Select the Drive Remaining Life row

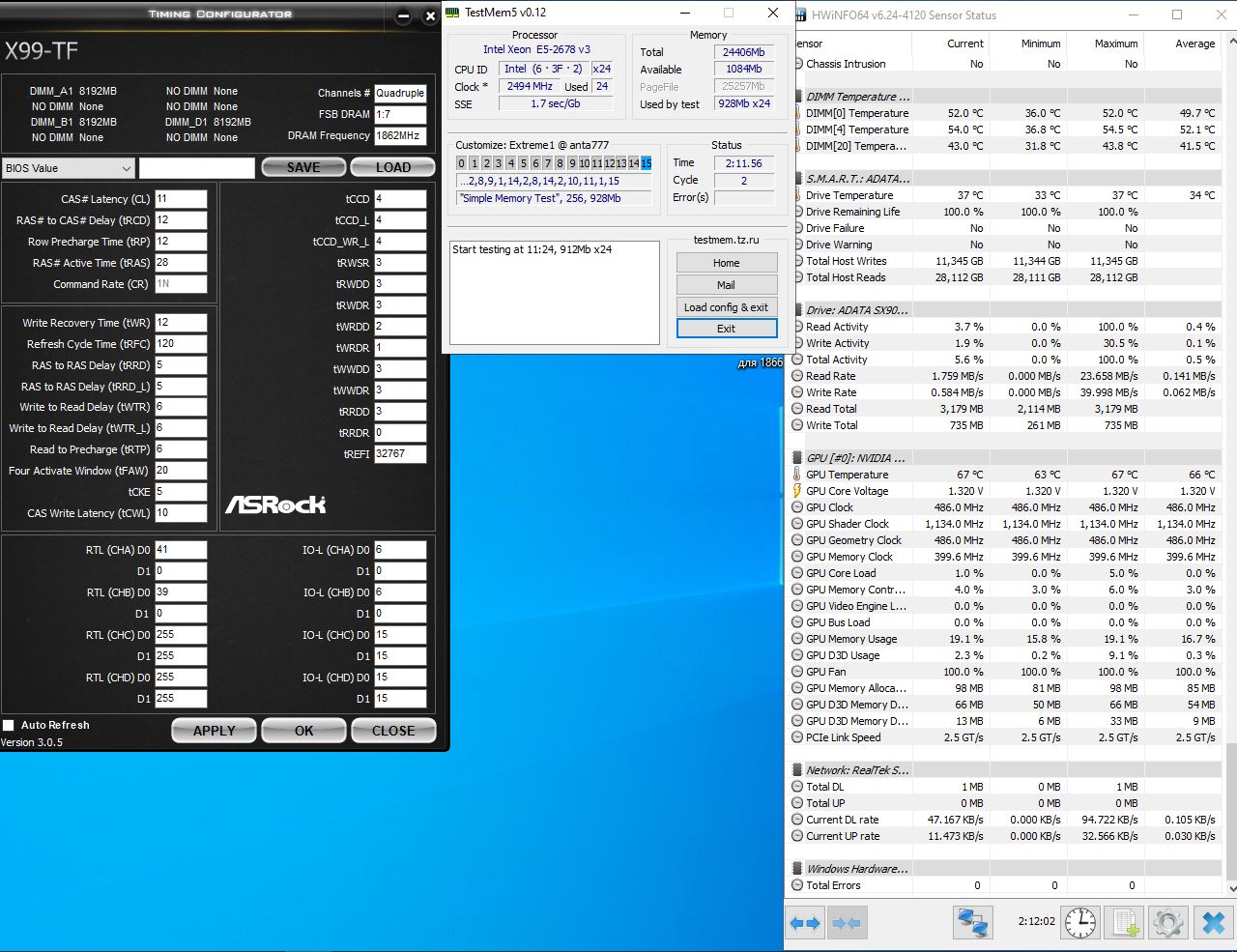coord(1006,212)
